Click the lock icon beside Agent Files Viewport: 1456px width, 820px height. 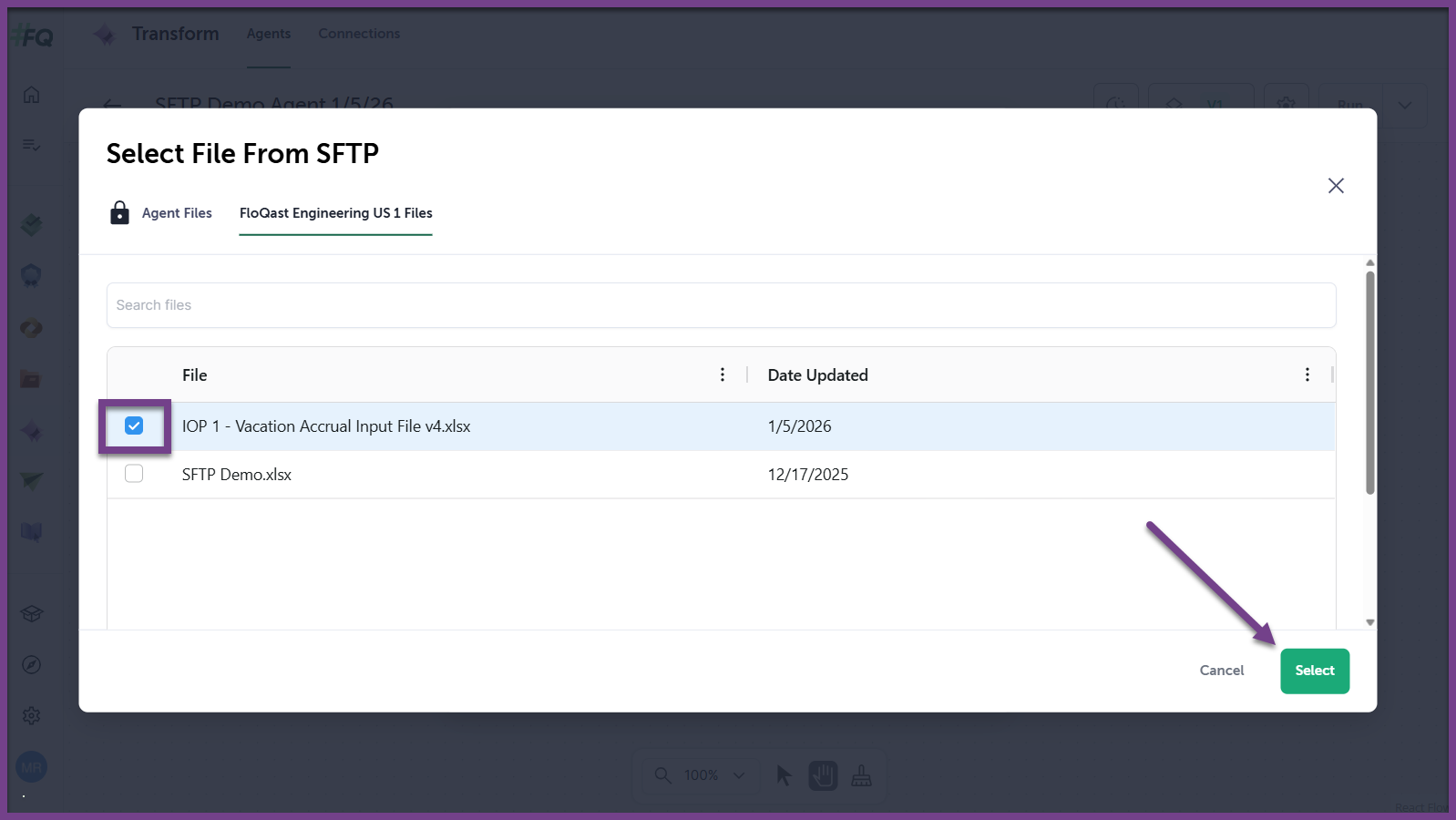coord(119,212)
